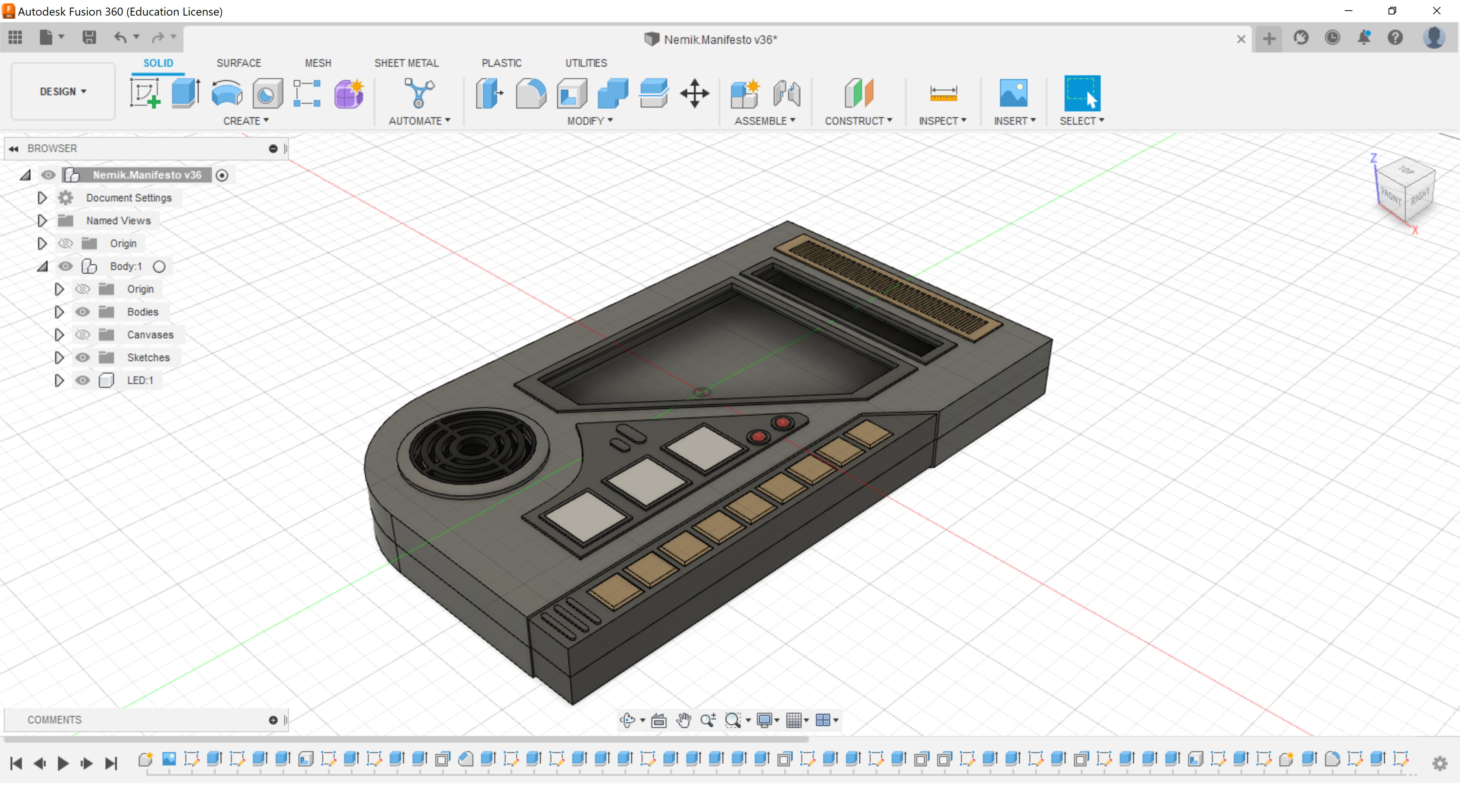Screen dimensions: 1460x812
Task: Open timeline settings gear
Action: tap(1439, 763)
